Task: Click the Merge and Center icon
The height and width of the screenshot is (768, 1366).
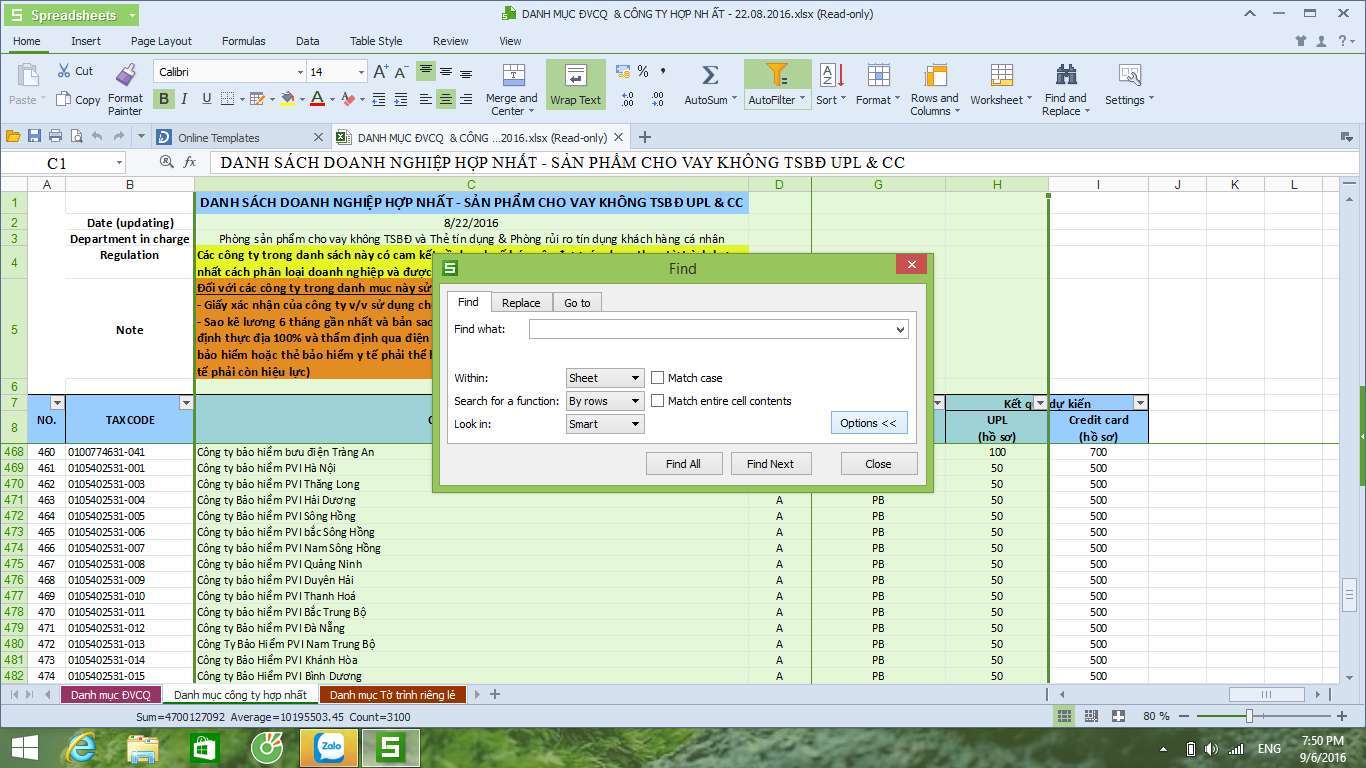Action: point(512,76)
